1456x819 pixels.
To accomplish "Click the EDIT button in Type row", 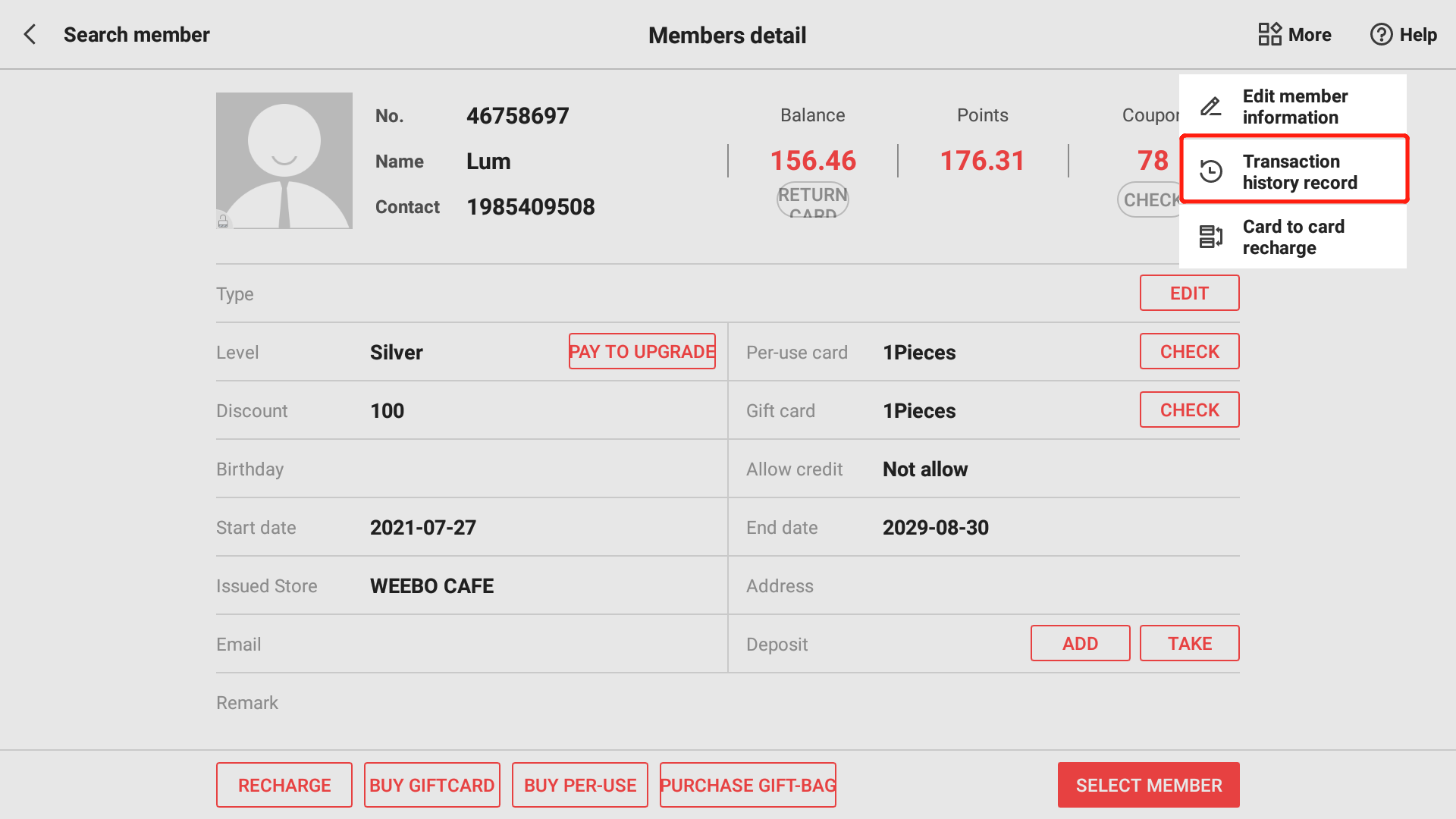I will [x=1189, y=293].
